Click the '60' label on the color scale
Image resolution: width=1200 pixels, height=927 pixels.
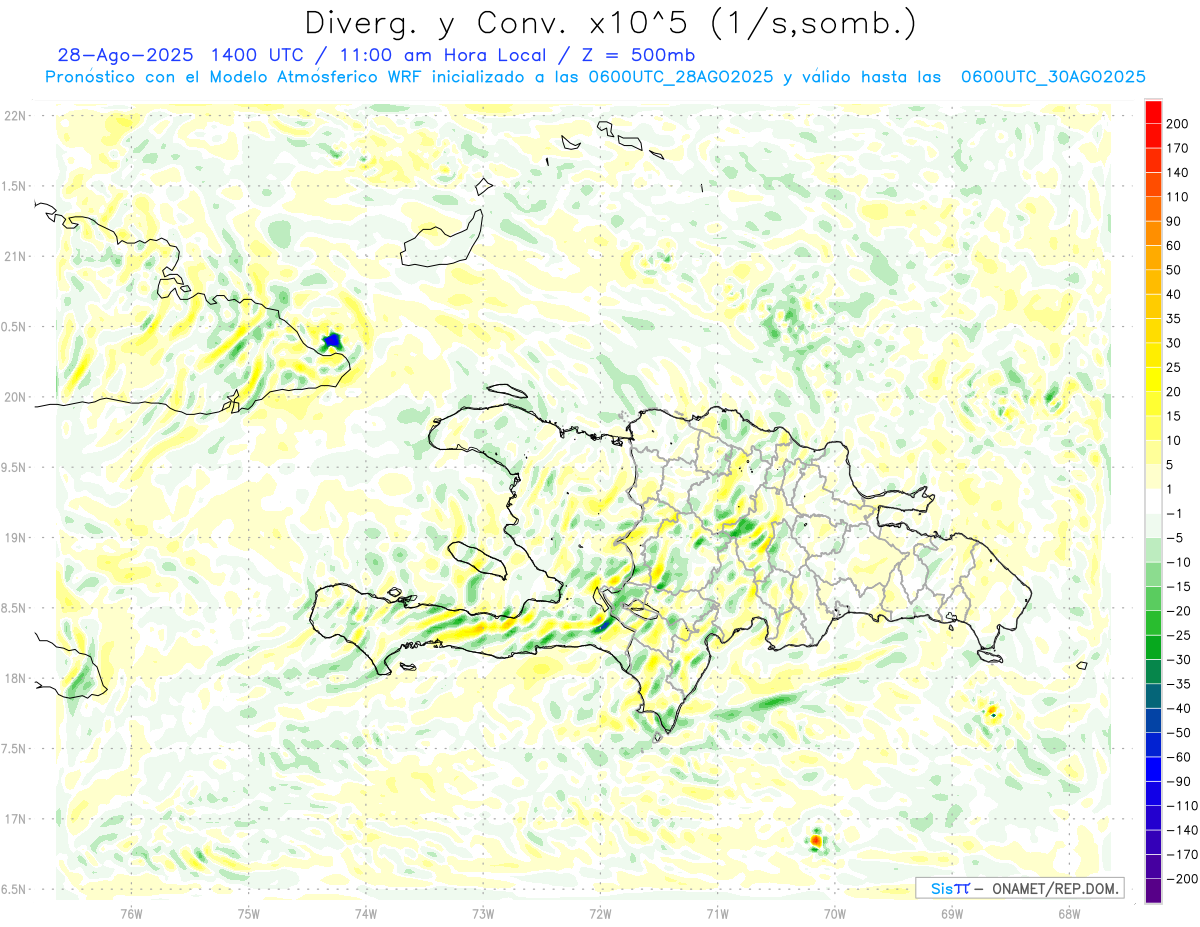tap(1174, 246)
